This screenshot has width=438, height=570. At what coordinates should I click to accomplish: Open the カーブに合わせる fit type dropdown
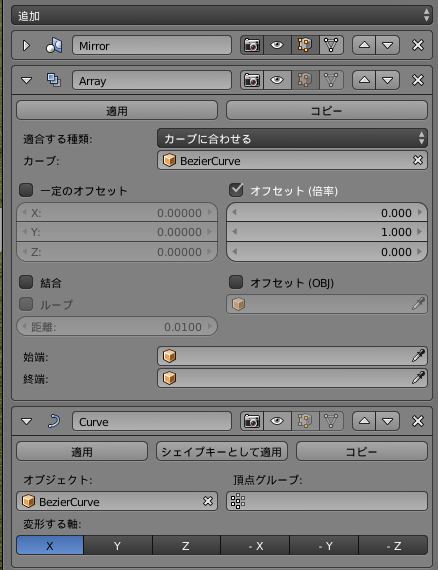[x=292, y=139]
